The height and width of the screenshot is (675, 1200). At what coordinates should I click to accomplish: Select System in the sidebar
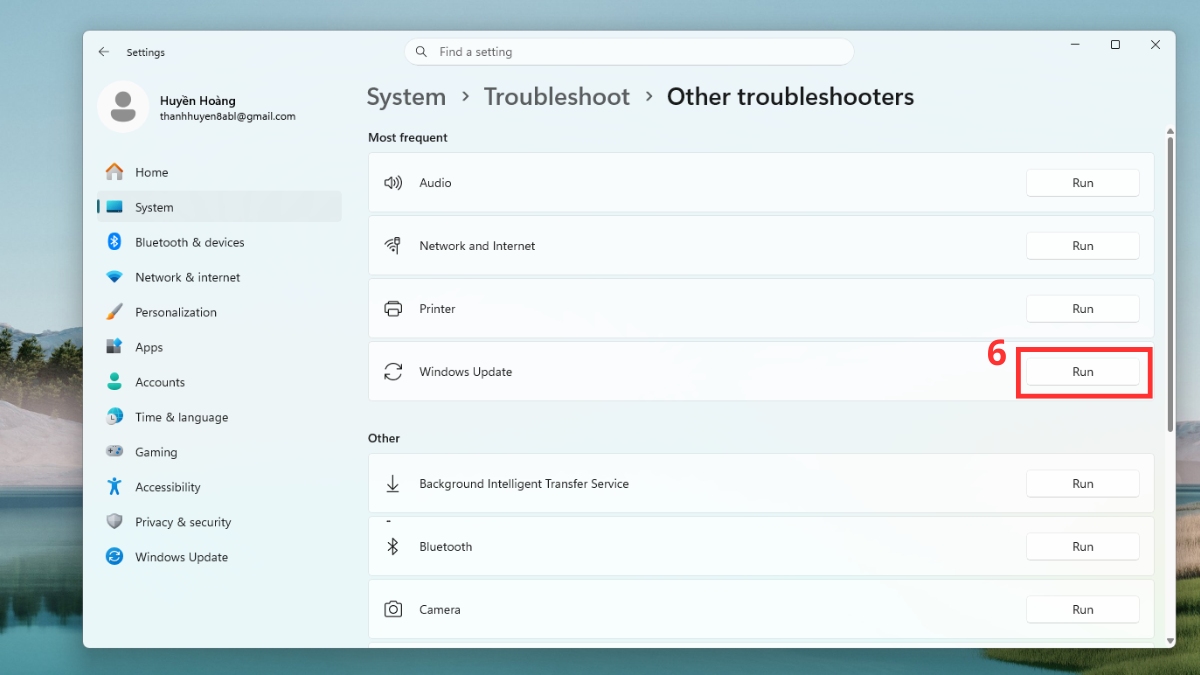pos(219,207)
